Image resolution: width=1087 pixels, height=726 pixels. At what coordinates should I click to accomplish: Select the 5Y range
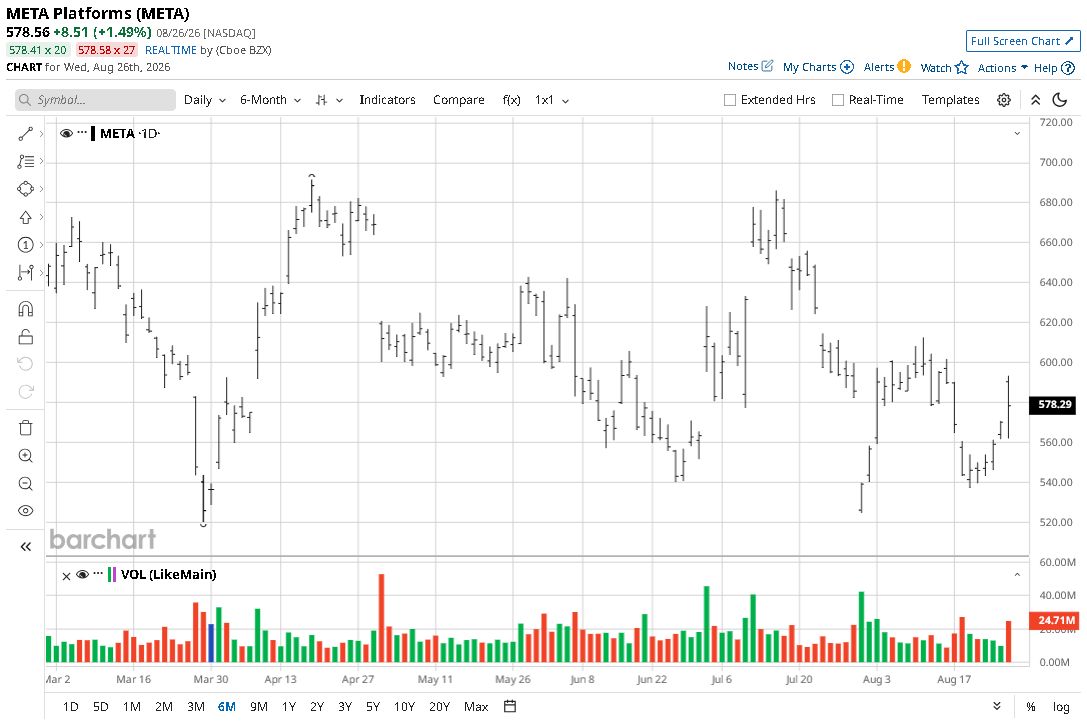point(373,707)
